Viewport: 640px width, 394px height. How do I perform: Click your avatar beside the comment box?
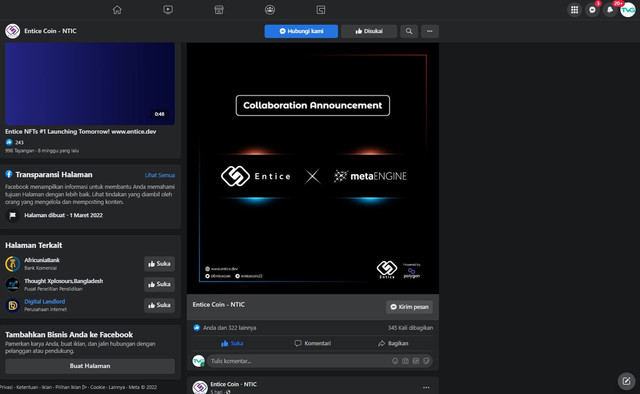pyautogui.click(x=198, y=361)
